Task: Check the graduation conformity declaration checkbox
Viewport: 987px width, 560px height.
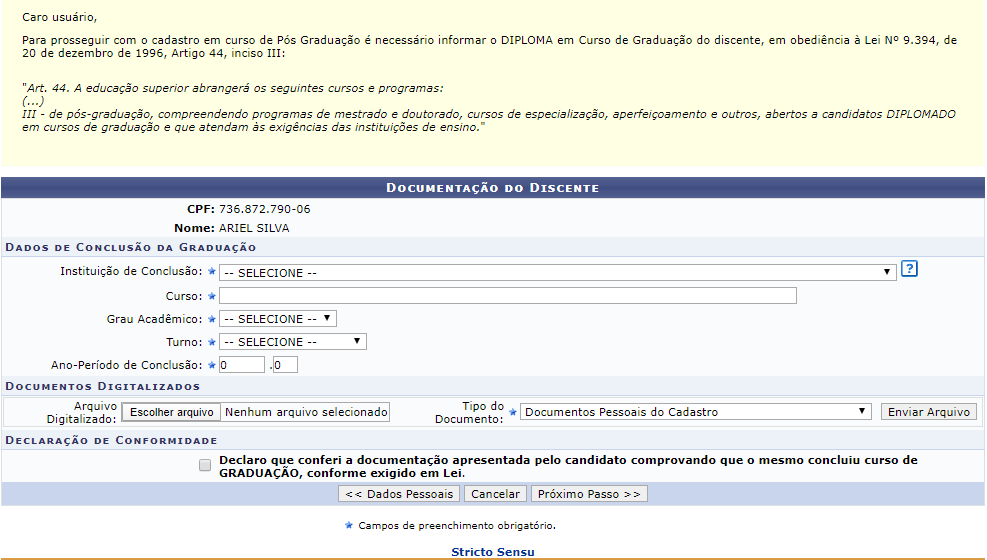Action: pos(205,465)
